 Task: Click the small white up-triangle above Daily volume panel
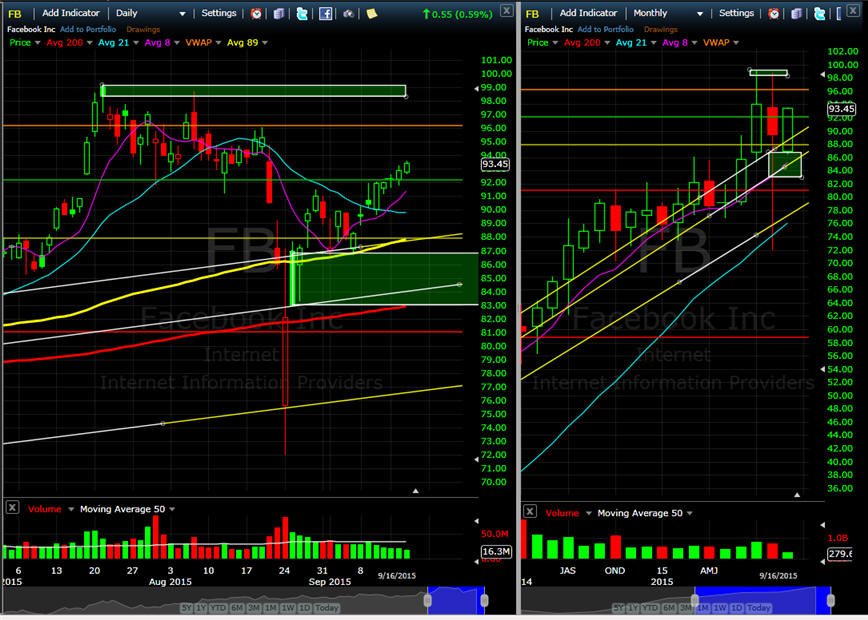[x=416, y=490]
